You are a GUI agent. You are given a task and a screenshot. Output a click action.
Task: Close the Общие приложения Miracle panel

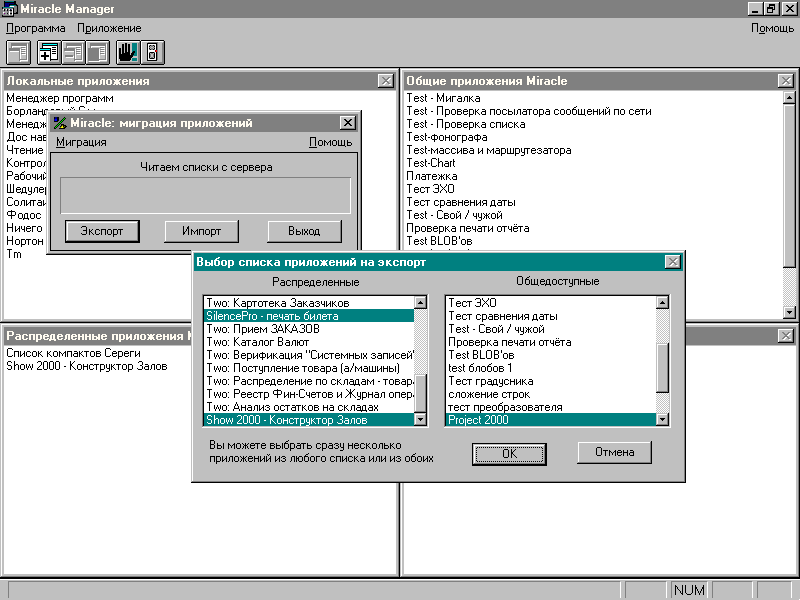tap(786, 81)
